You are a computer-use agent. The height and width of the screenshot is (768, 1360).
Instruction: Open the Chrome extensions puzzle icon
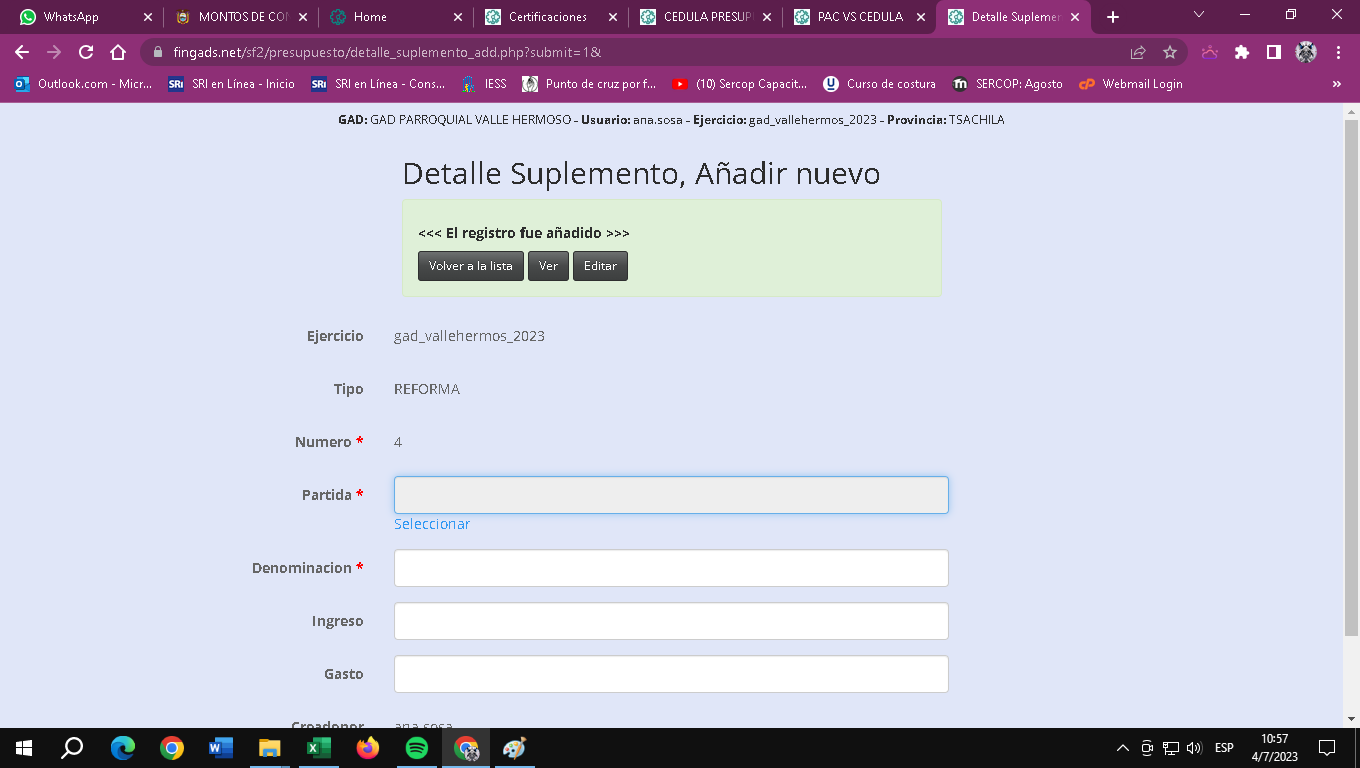point(1242,53)
